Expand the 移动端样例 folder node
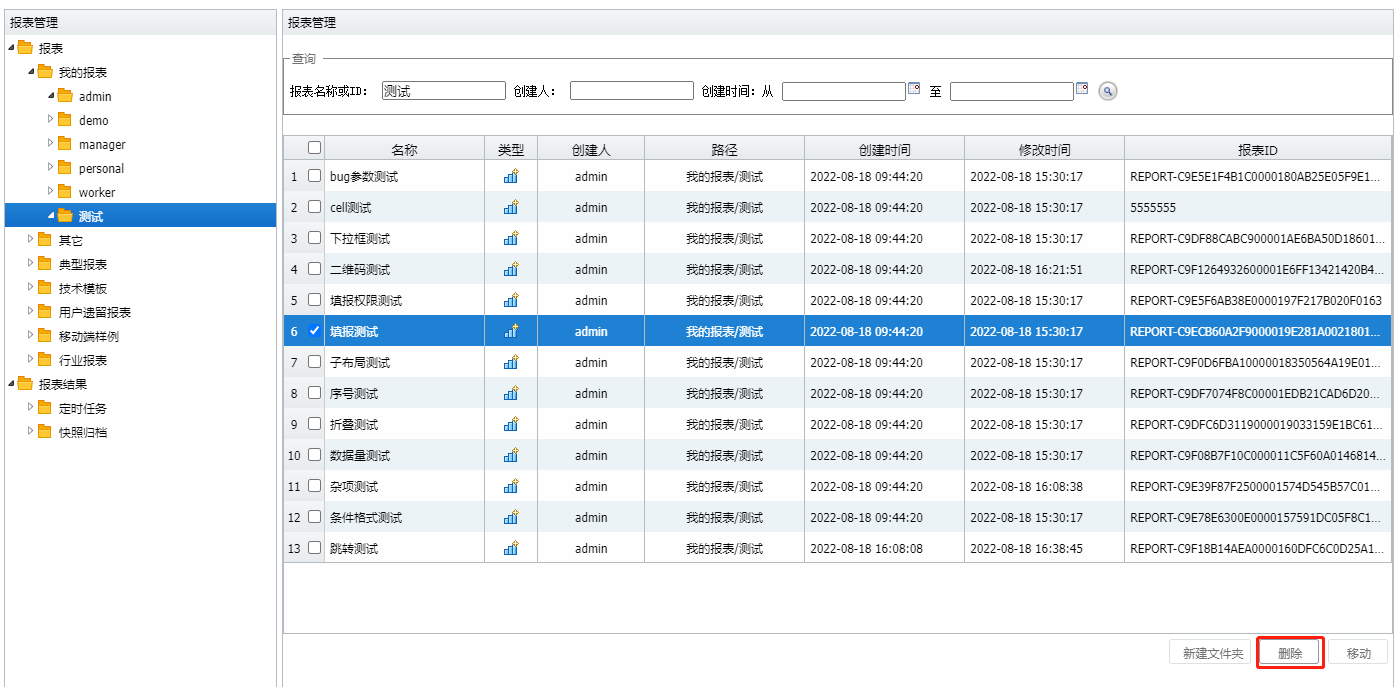Image resolution: width=1394 pixels, height=687 pixels. tap(31, 335)
